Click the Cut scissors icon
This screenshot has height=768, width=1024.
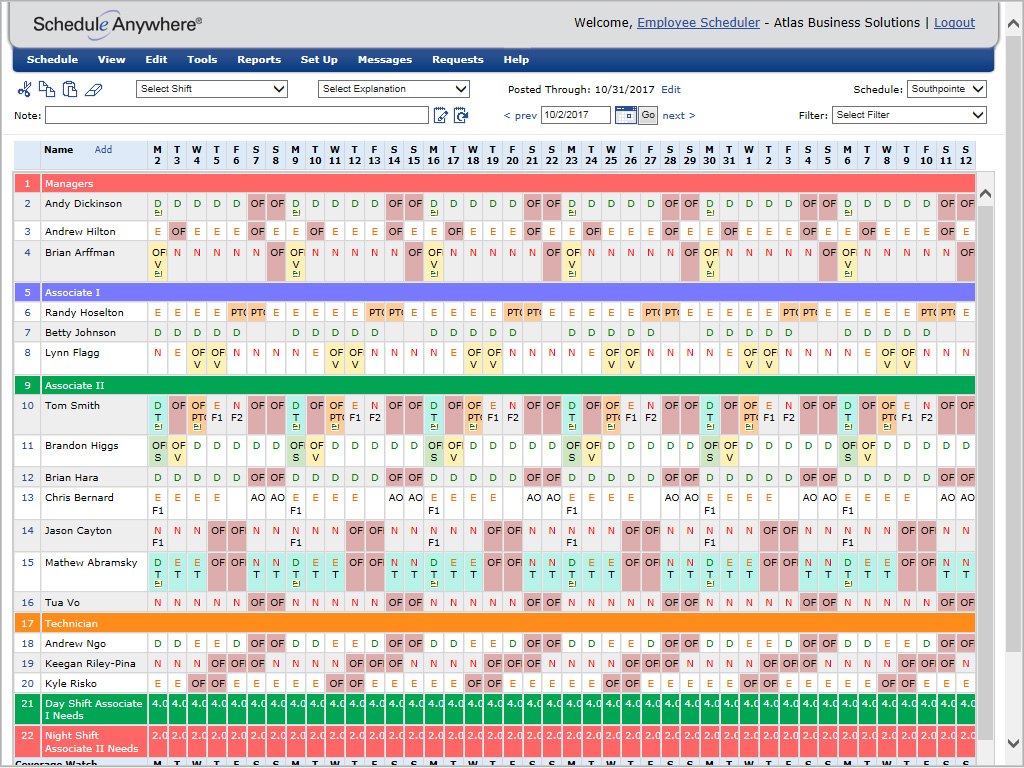[x=24, y=89]
